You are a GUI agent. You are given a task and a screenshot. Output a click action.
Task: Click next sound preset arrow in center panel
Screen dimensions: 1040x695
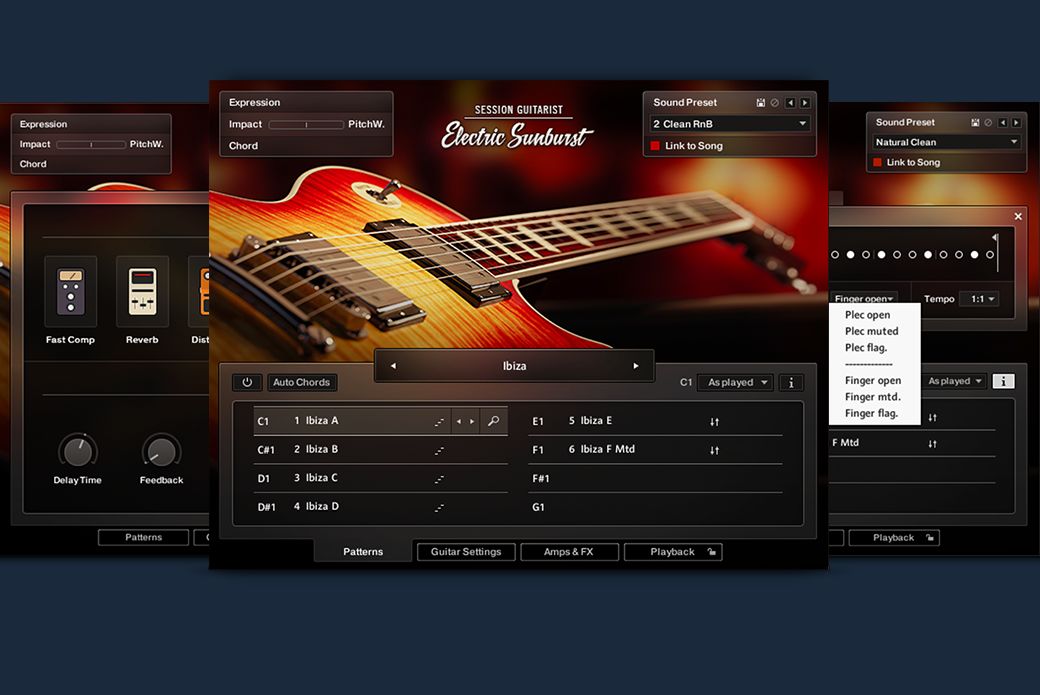pyautogui.click(x=805, y=103)
